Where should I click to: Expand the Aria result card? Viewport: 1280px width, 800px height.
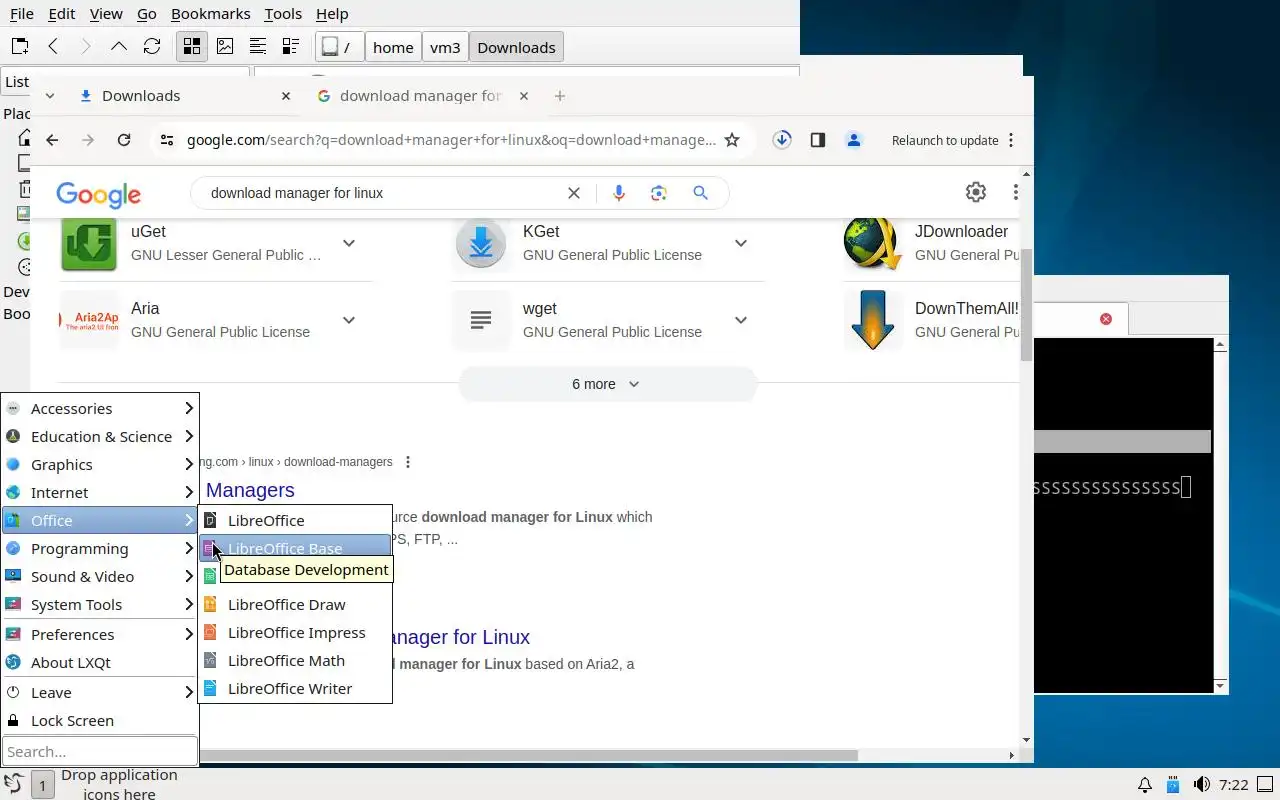[349, 320]
